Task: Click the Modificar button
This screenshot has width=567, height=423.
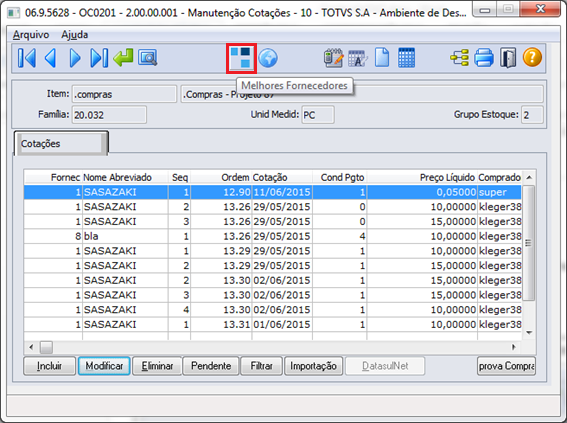Action: tap(104, 366)
